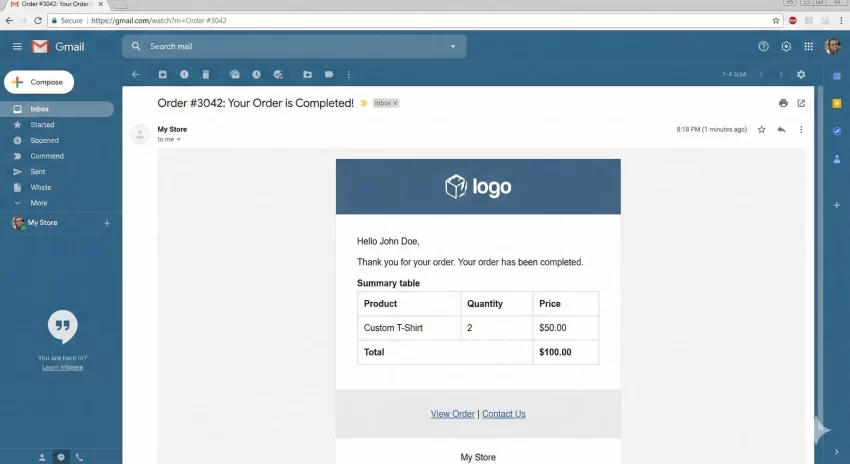Click the Search mail field
The image size is (850, 464).
click(x=294, y=47)
